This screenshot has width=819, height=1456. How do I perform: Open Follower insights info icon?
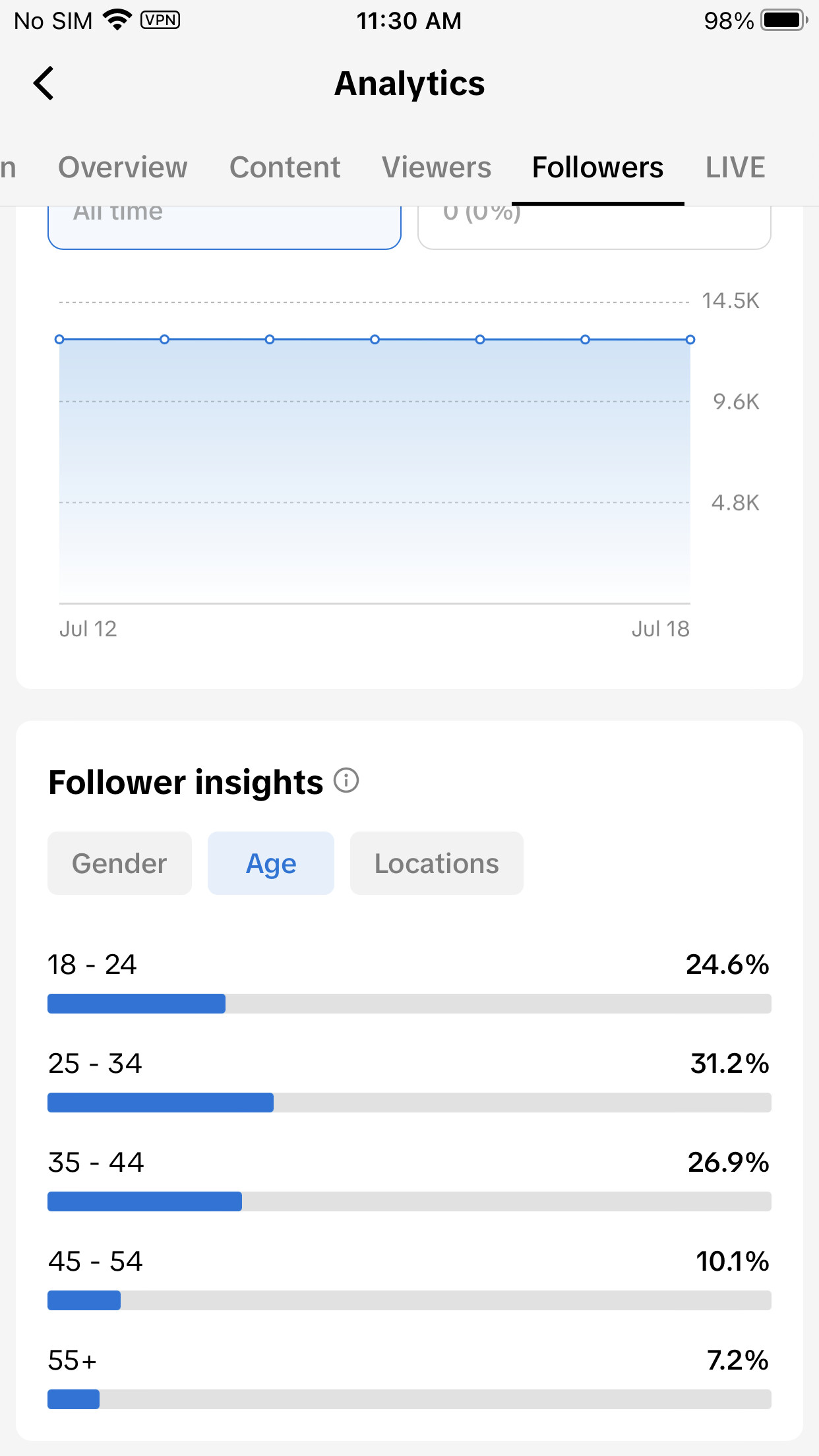pyautogui.click(x=346, y=781)
